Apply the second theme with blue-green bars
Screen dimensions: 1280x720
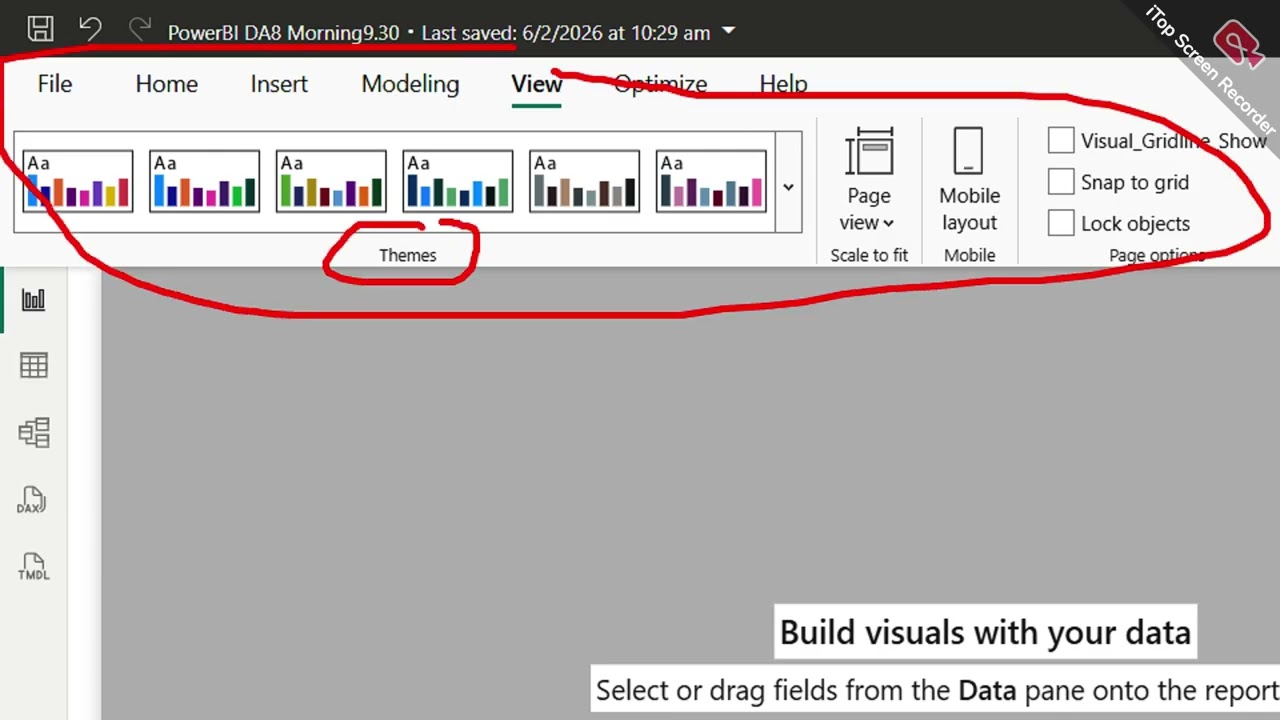point(204,181)
